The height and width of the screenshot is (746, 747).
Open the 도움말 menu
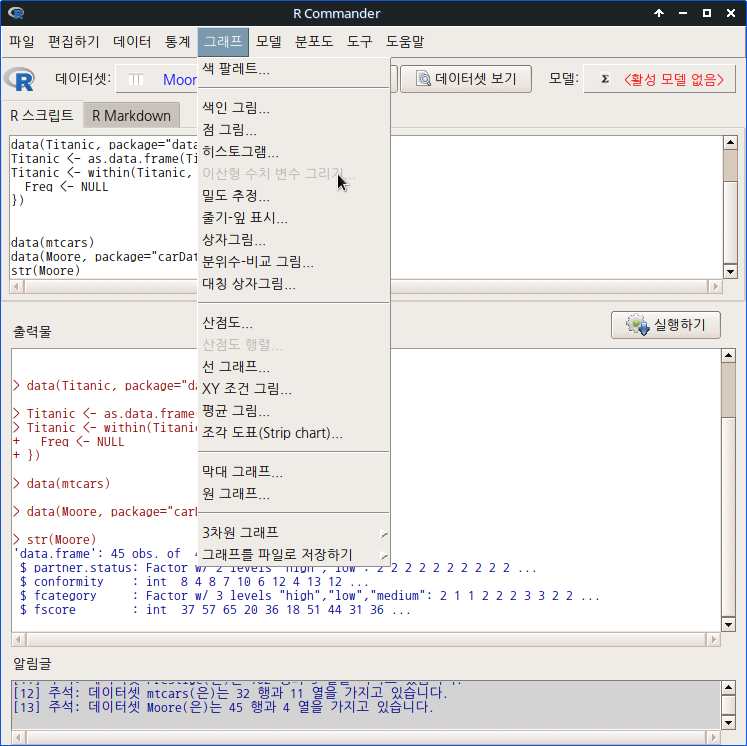click(405, 41)
